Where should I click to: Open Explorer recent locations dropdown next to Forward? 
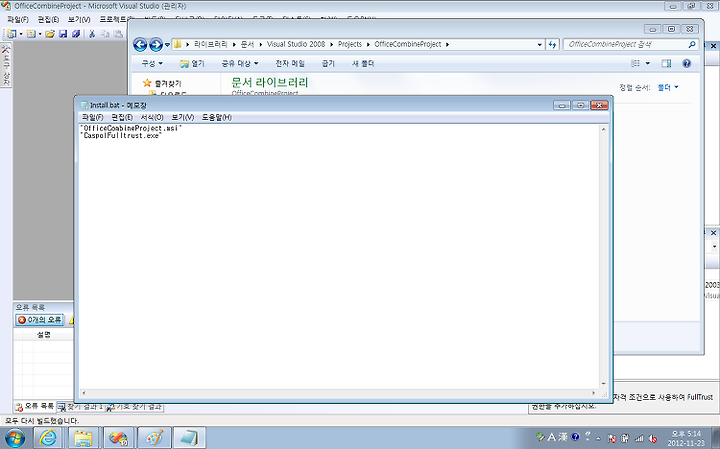(167, 45)
